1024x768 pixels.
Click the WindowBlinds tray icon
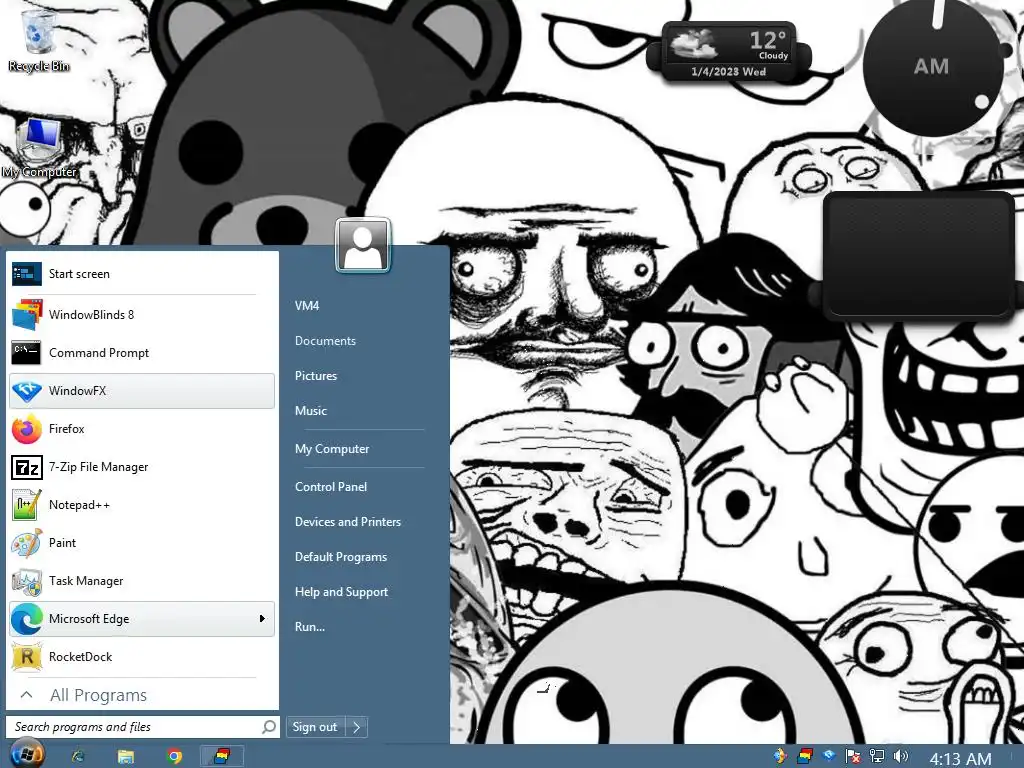tap(805, 756)
